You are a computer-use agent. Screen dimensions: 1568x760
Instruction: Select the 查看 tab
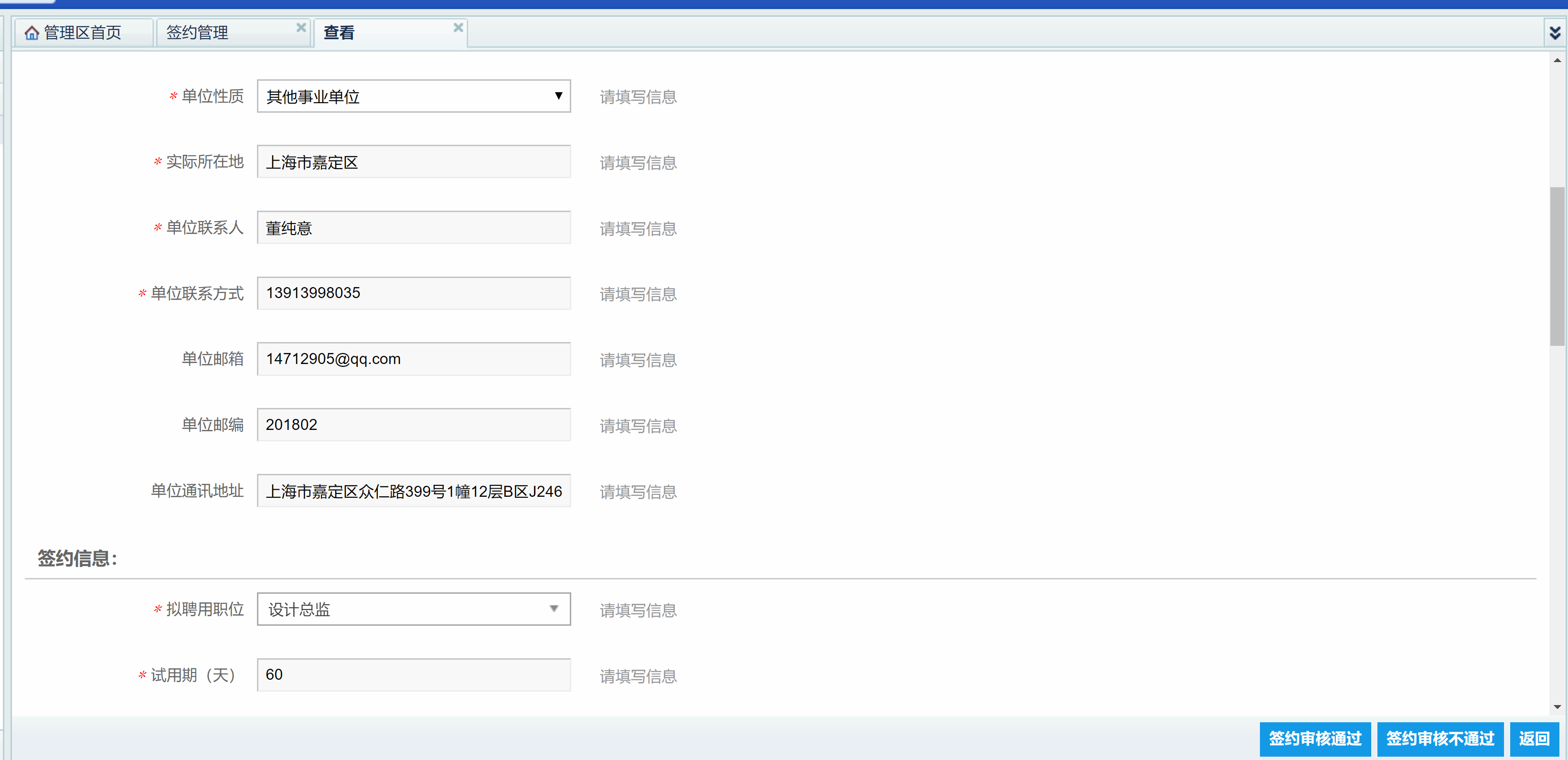click(390, 32)
